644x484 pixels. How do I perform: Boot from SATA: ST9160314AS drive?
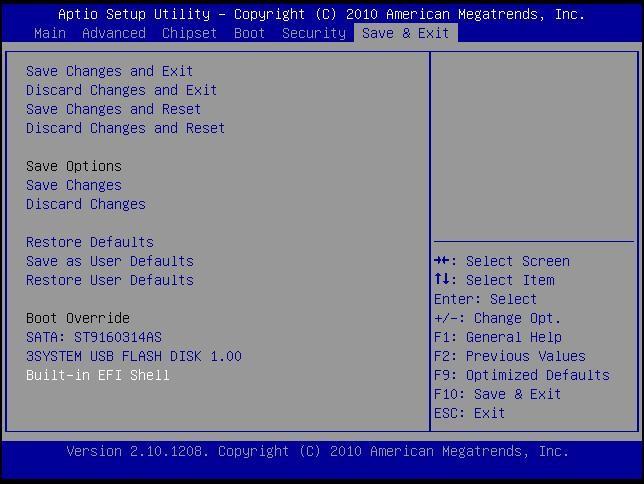pyautogui.click(x=93, y=337)
